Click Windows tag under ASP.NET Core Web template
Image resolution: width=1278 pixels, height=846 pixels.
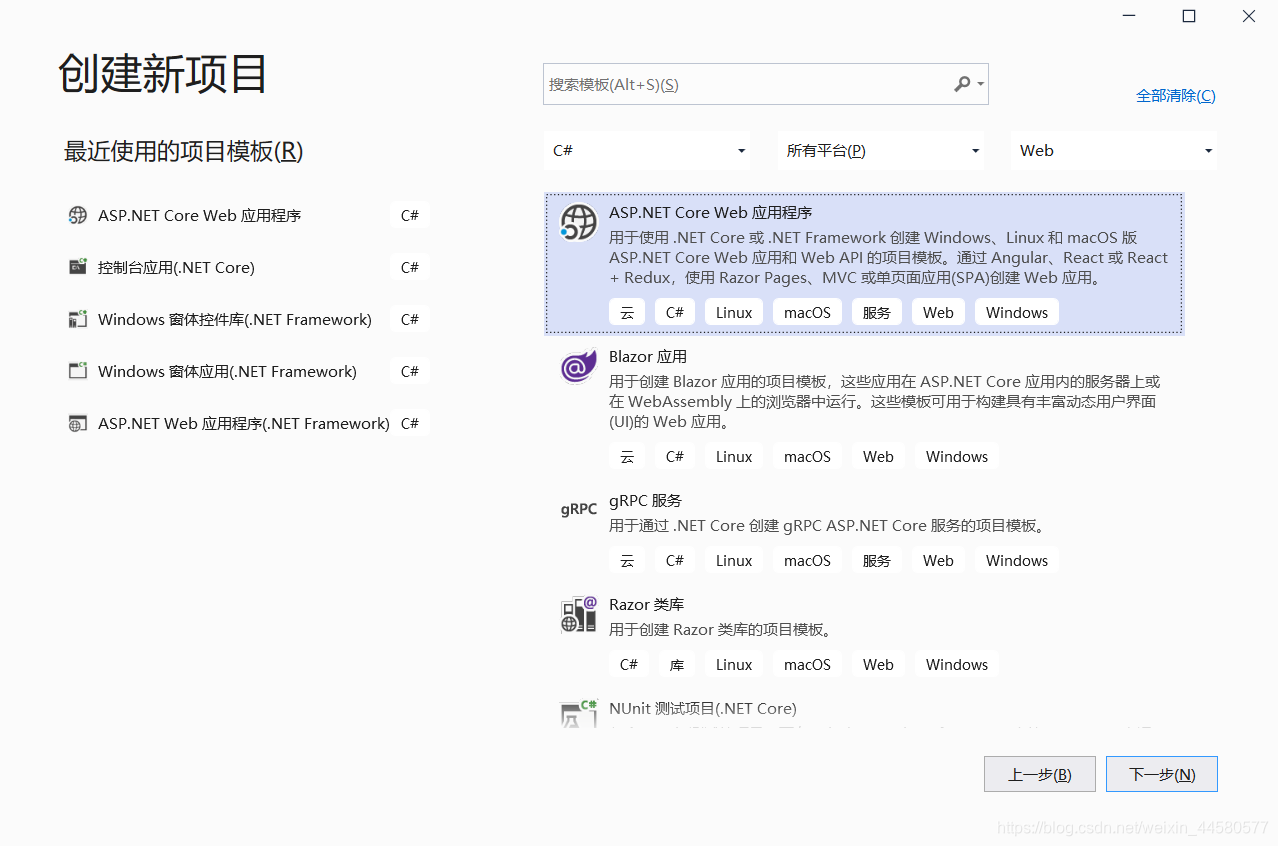tap(1017, 312)
